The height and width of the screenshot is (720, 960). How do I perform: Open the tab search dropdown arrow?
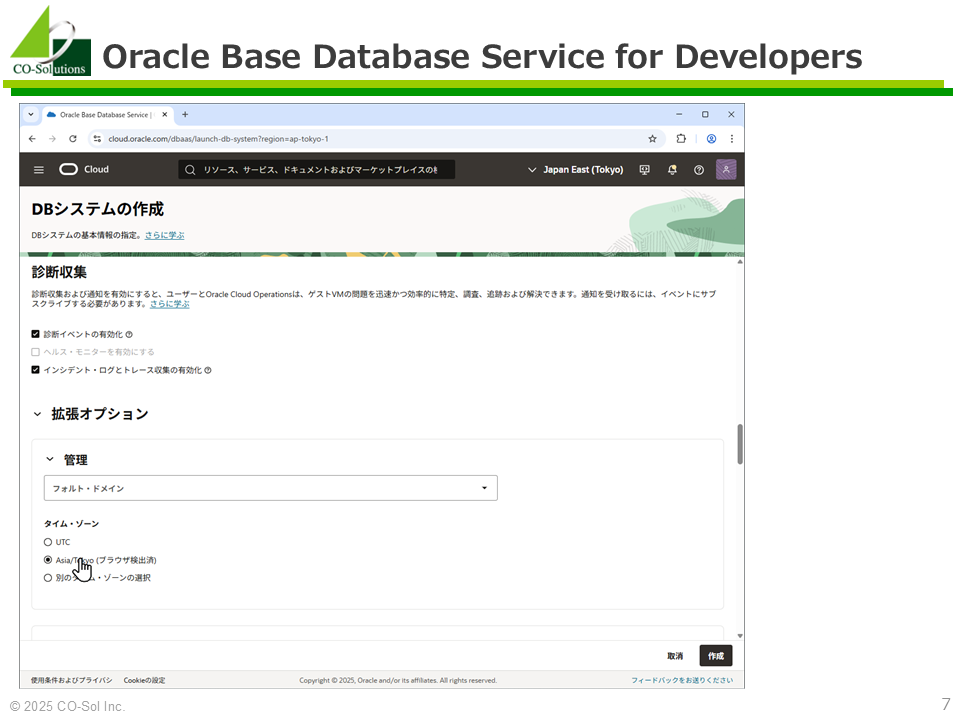(31, 114)
